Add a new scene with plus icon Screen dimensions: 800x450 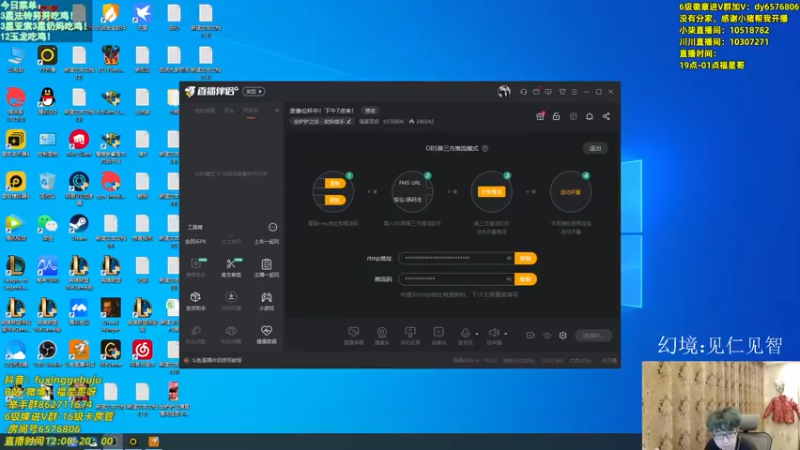[277, 110]
